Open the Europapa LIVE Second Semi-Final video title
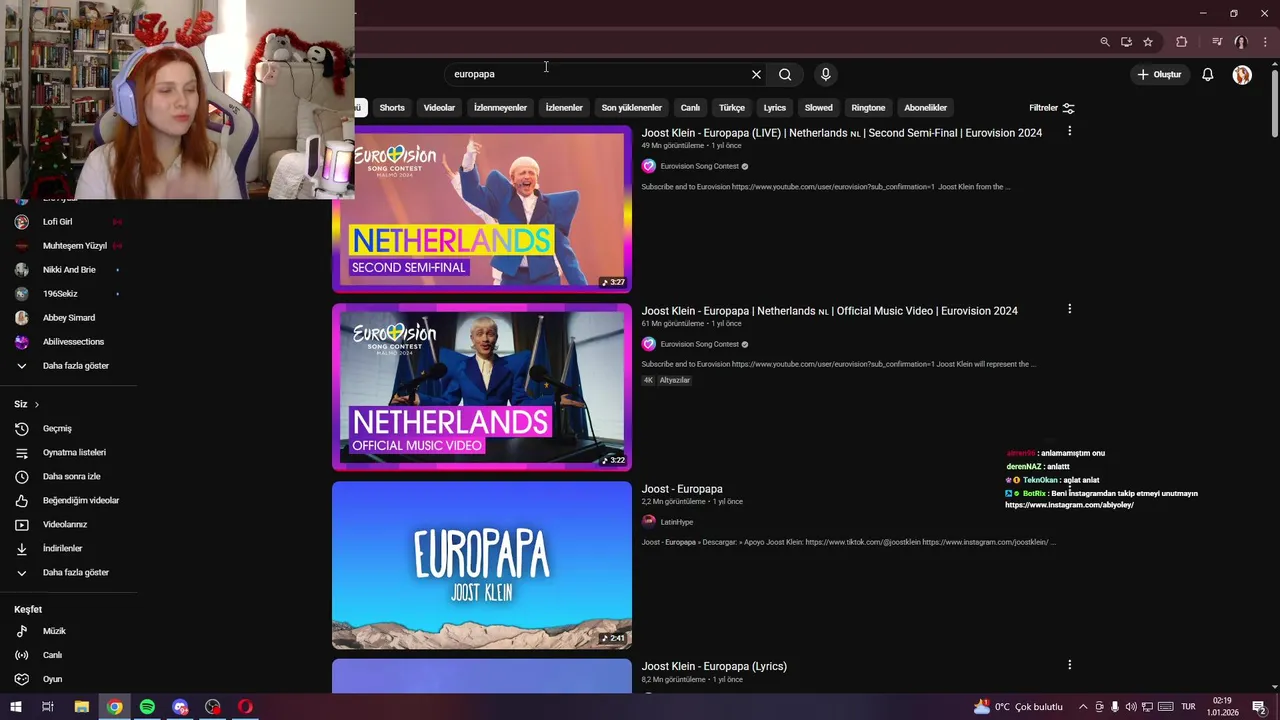The width and height of the screenshot is (1280, 720). click(841, 133)
